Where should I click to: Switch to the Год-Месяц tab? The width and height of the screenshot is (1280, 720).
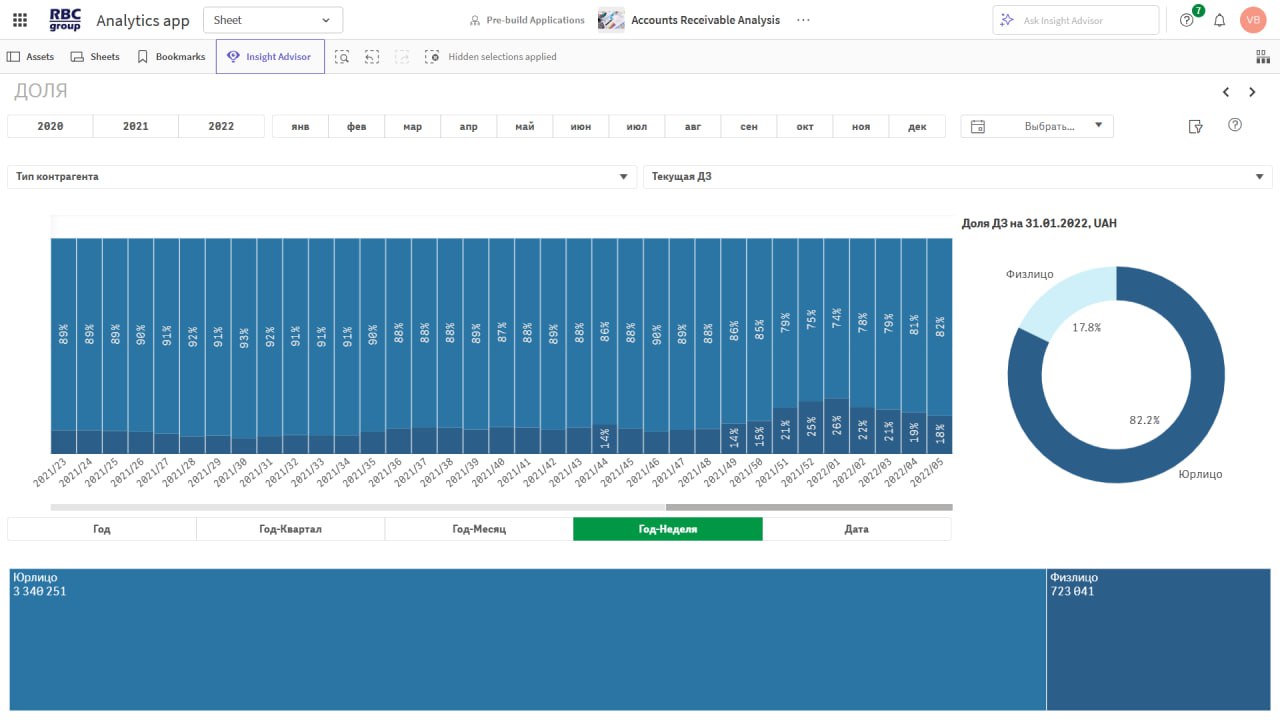click(x=478, y=529)
